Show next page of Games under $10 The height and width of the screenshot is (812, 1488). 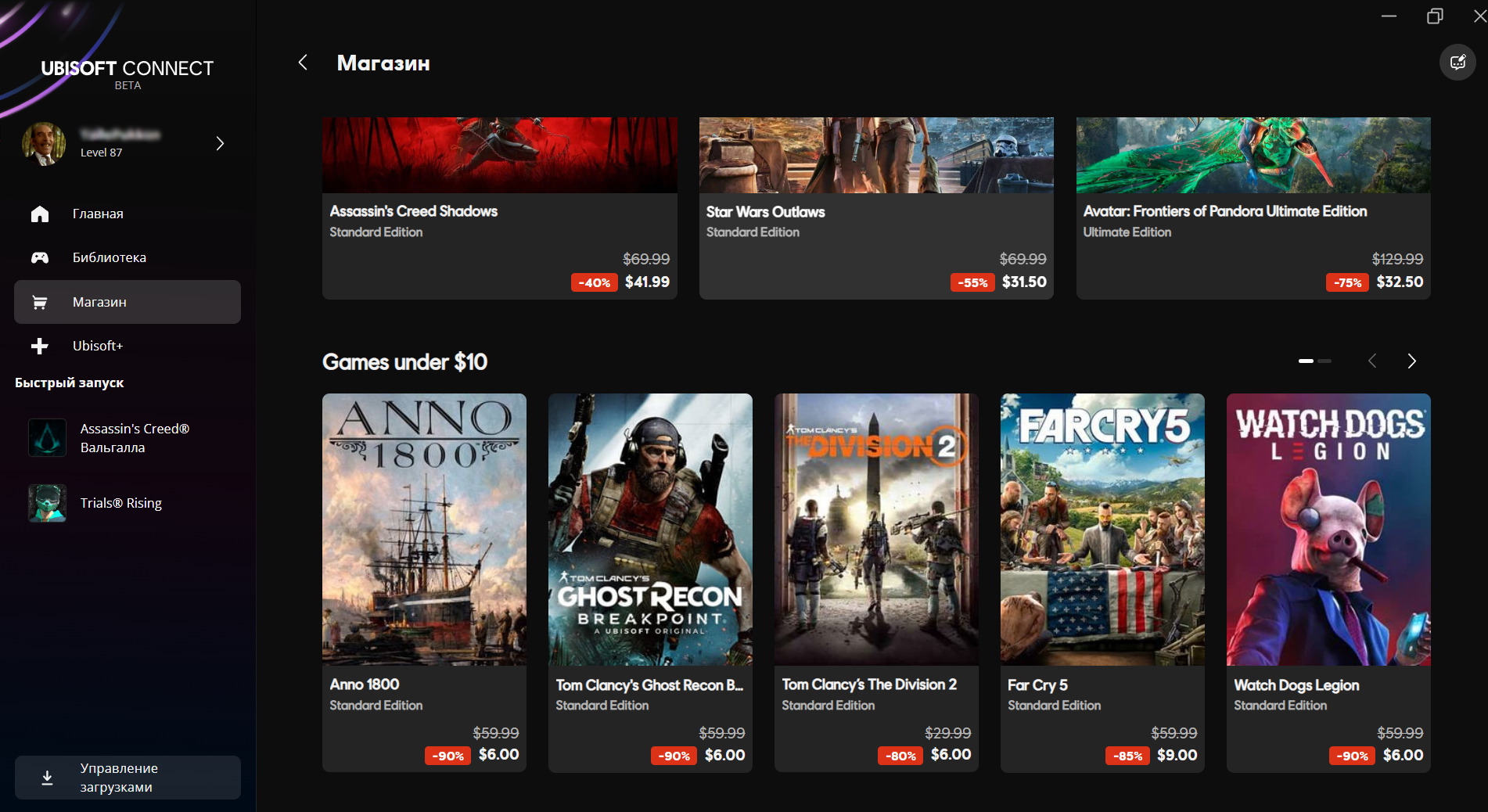click(x=1411, y=361)
